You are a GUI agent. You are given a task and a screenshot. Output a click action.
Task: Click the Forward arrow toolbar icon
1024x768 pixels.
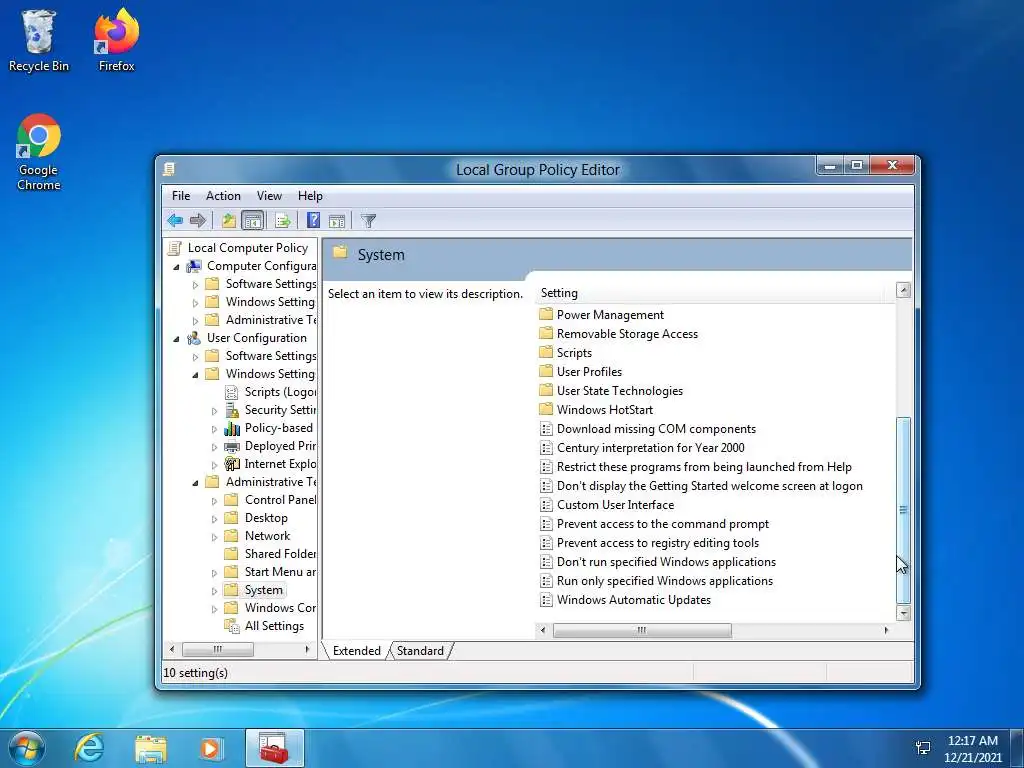tap(197, 221)
